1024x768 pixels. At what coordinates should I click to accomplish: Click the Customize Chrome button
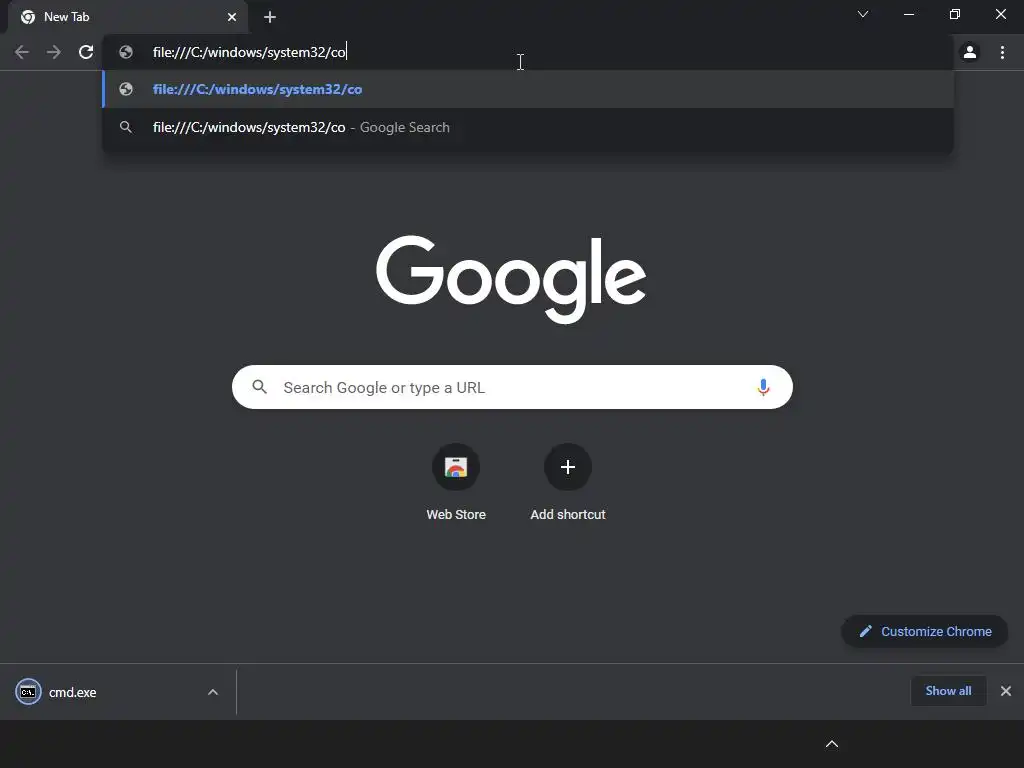(x=924, y=632)
